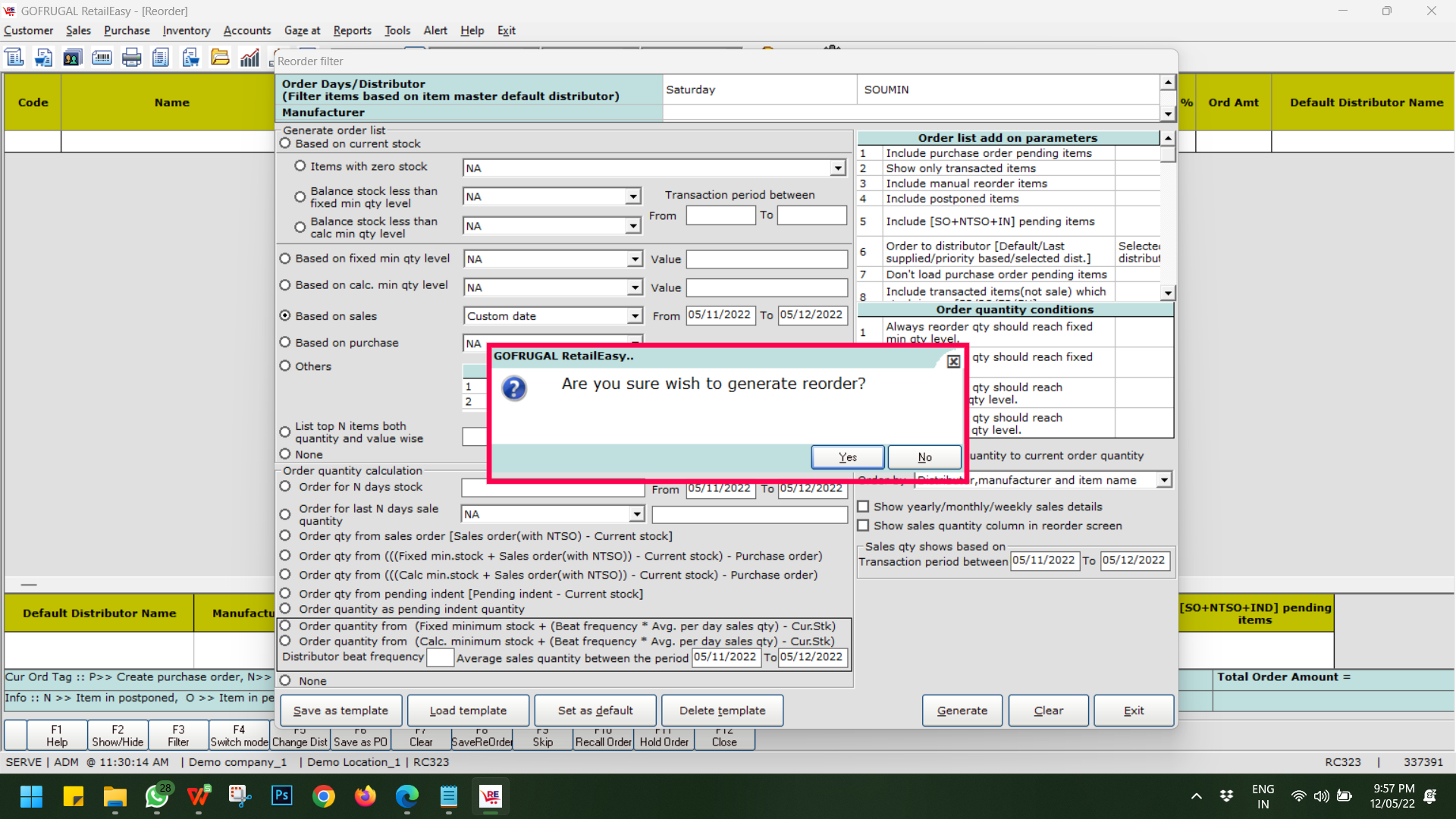The height and width of the screenshot is (819, 1456).
Task: Click the printer toolbar icon
Action: (131, 58)
